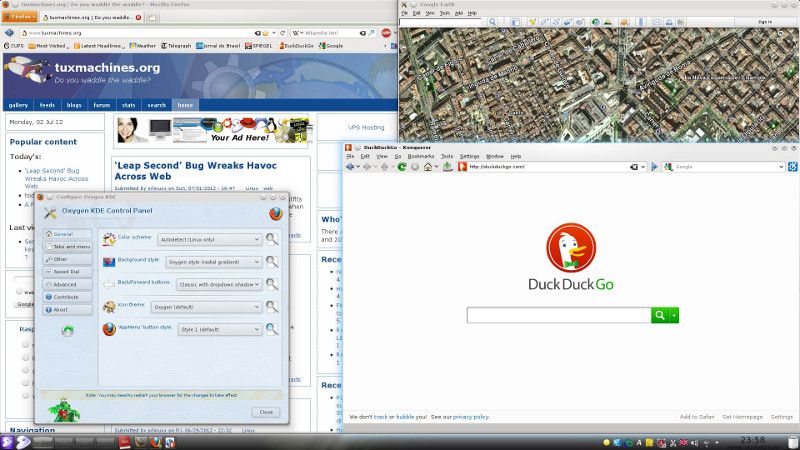Viewport: 800px width, 450px height.
Task: Click the Konqueror home button
Action: click(x=428, y=167)
